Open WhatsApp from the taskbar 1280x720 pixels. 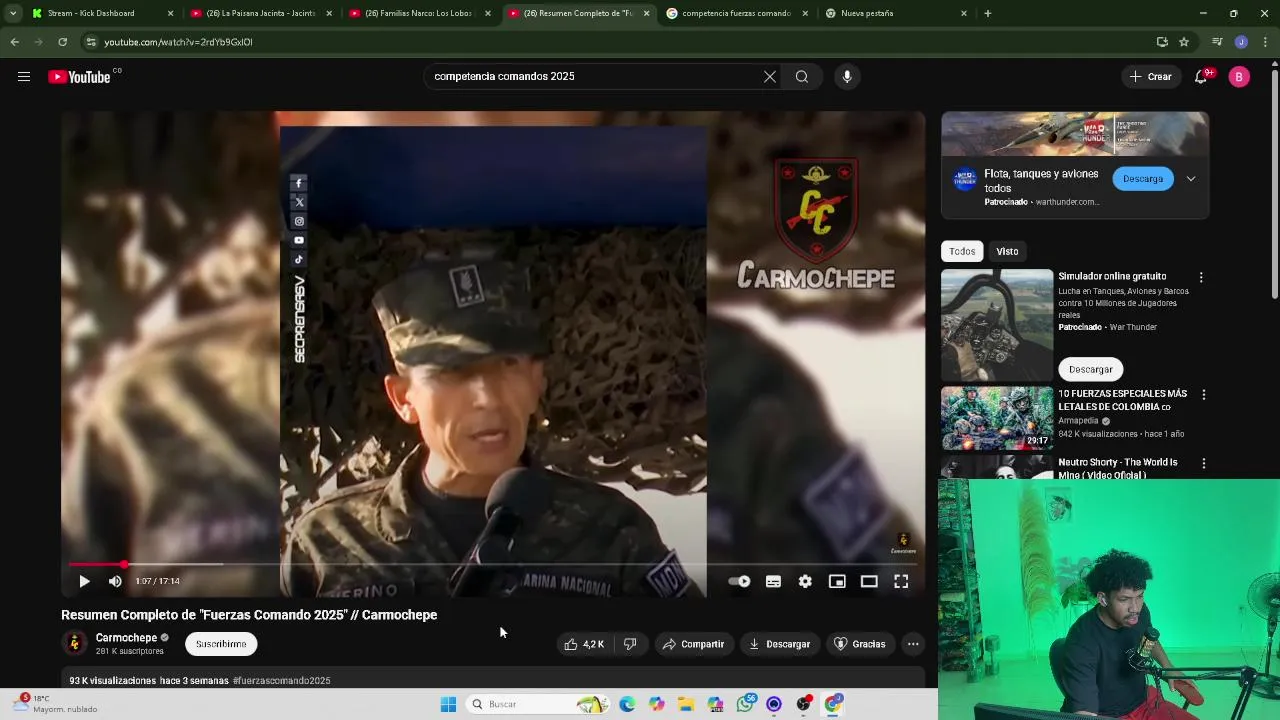pos(745,704)
